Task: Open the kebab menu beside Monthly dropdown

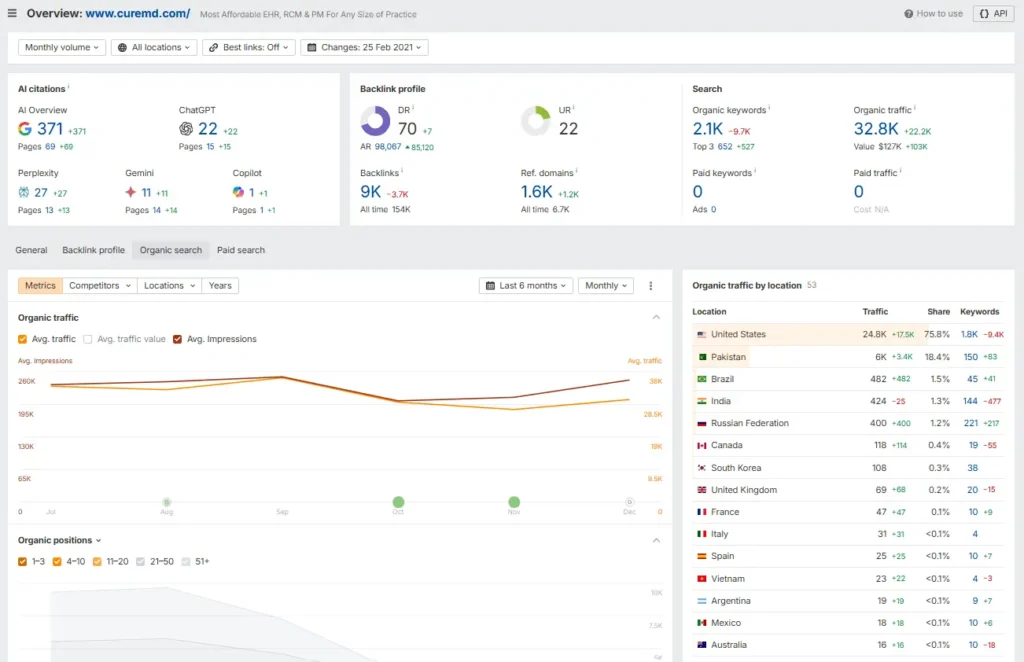Action: (651, 285)
